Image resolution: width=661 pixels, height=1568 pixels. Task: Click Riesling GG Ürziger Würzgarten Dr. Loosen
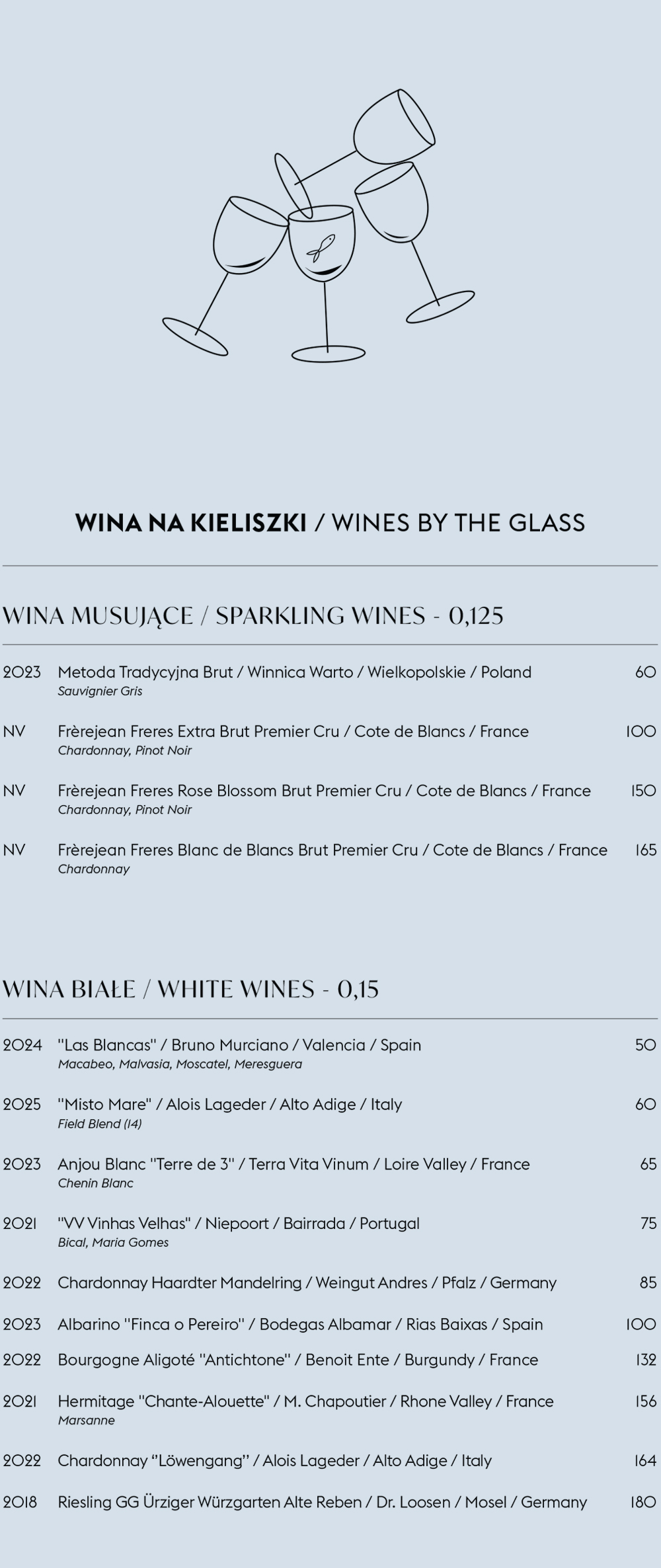tap(323, 1503)
